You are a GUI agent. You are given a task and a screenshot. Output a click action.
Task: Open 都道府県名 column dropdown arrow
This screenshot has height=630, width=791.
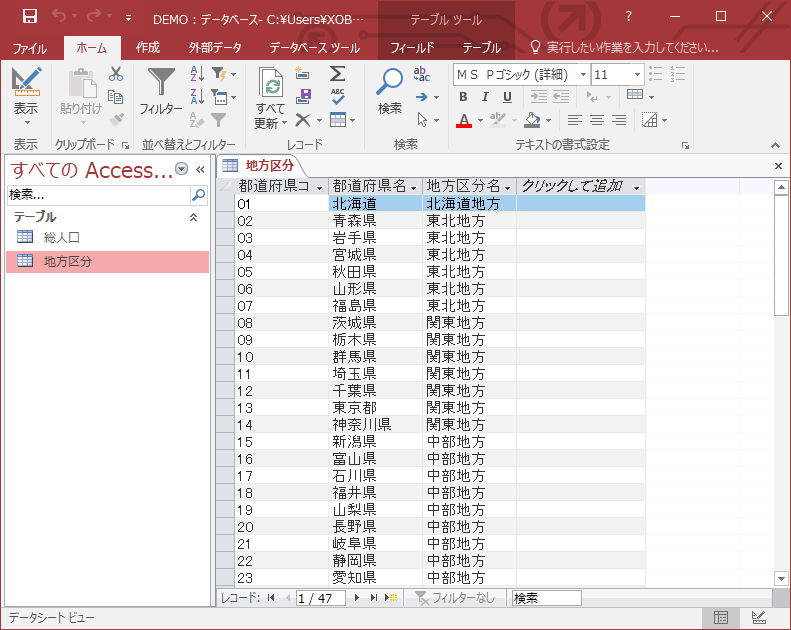point(414,188)
